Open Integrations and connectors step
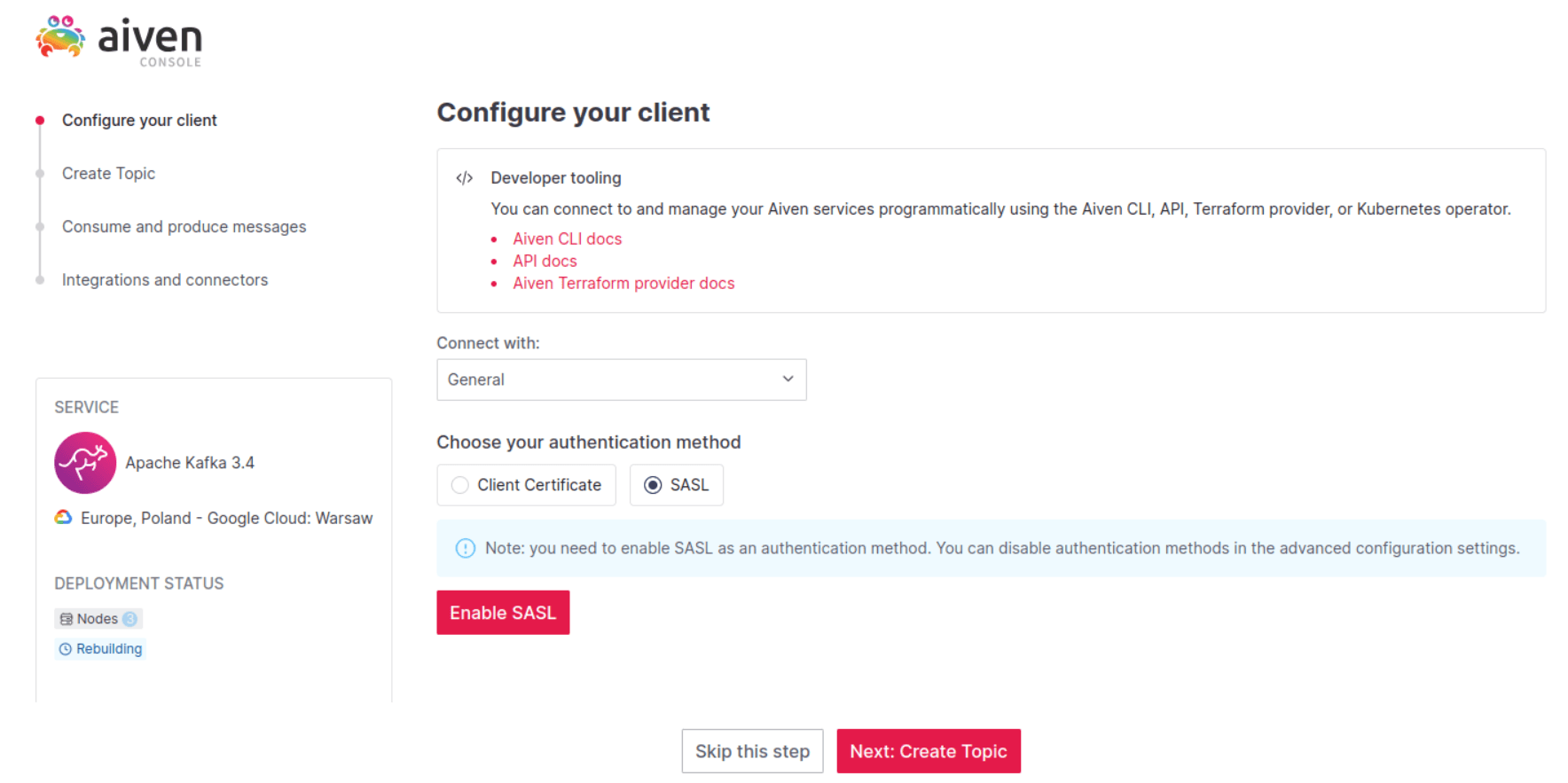The width and height of the screenshot is (1568, 783). (x=165, y=280)
